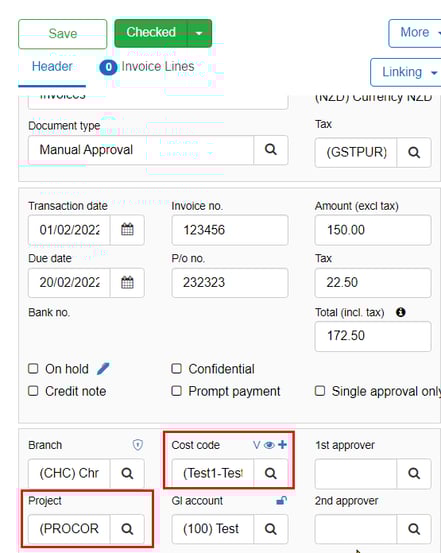The height and width of the screenshot is (553, 441).
Task: Open the More dropdown menu
Action: (416, 33)
